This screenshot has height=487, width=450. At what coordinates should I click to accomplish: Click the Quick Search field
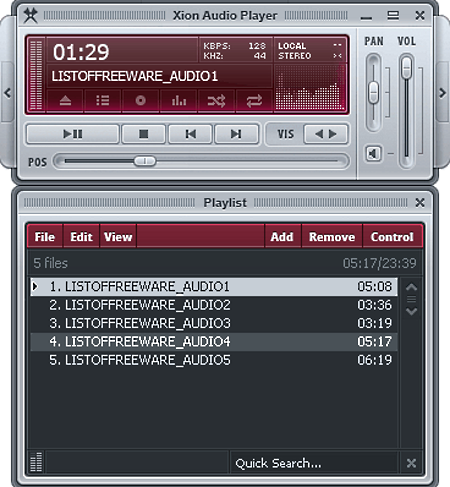pyautogui.click(x=313, y=463)
